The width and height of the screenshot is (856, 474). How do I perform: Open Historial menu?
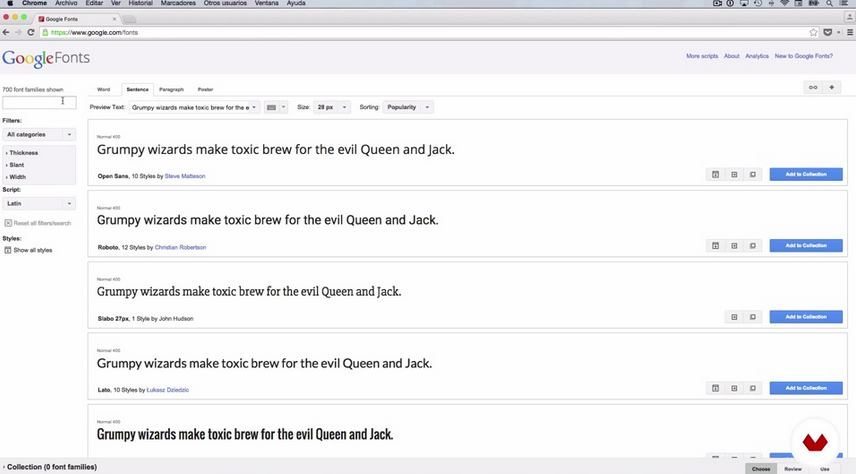pyautogui.click(x=140, y=3)
